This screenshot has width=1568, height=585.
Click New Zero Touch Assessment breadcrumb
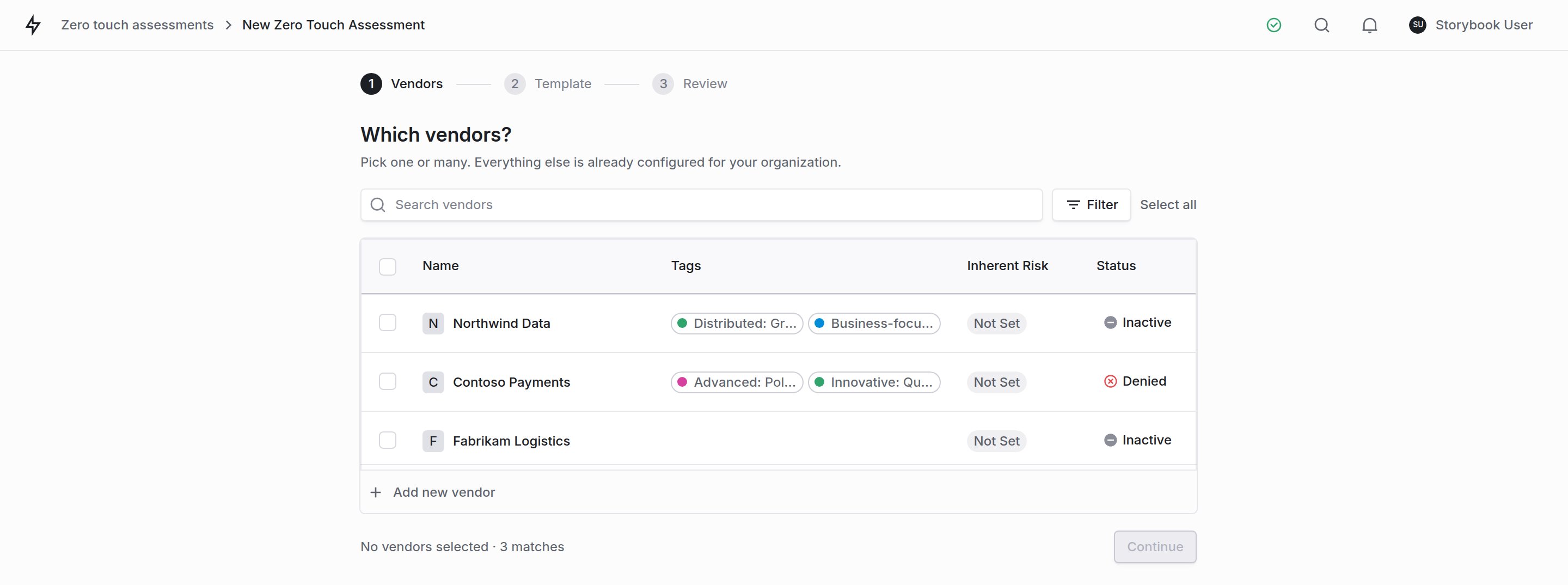[x=334, y=25]
